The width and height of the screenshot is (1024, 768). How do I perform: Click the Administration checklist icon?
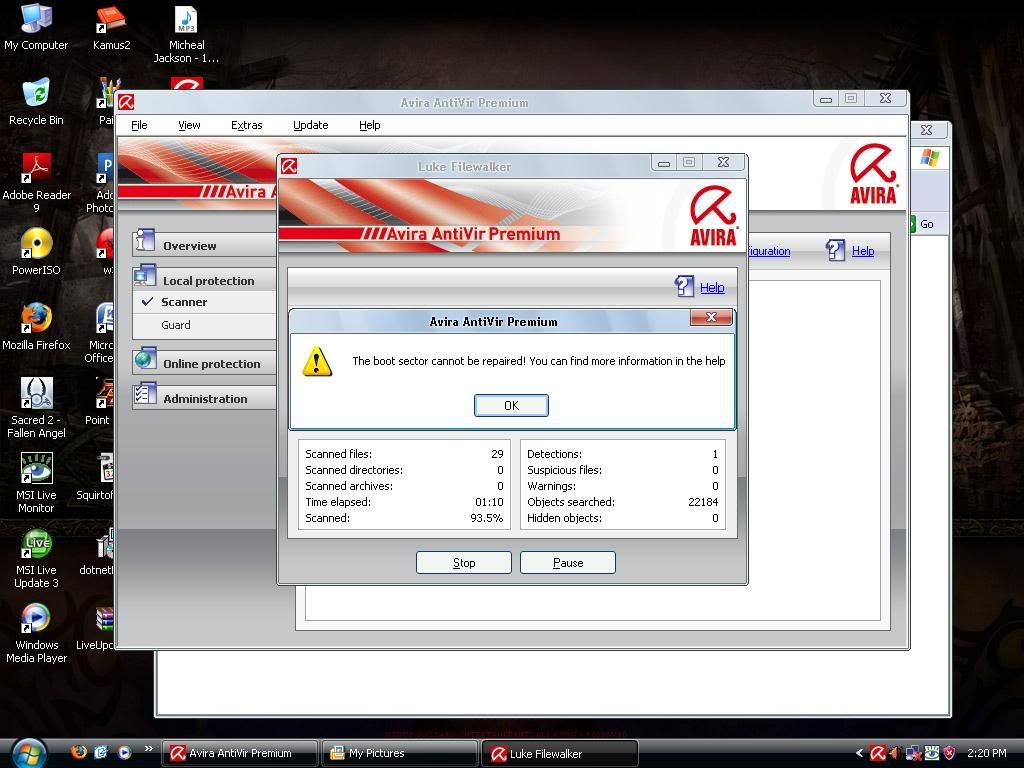pyautogui.click(x=144, y=394)
